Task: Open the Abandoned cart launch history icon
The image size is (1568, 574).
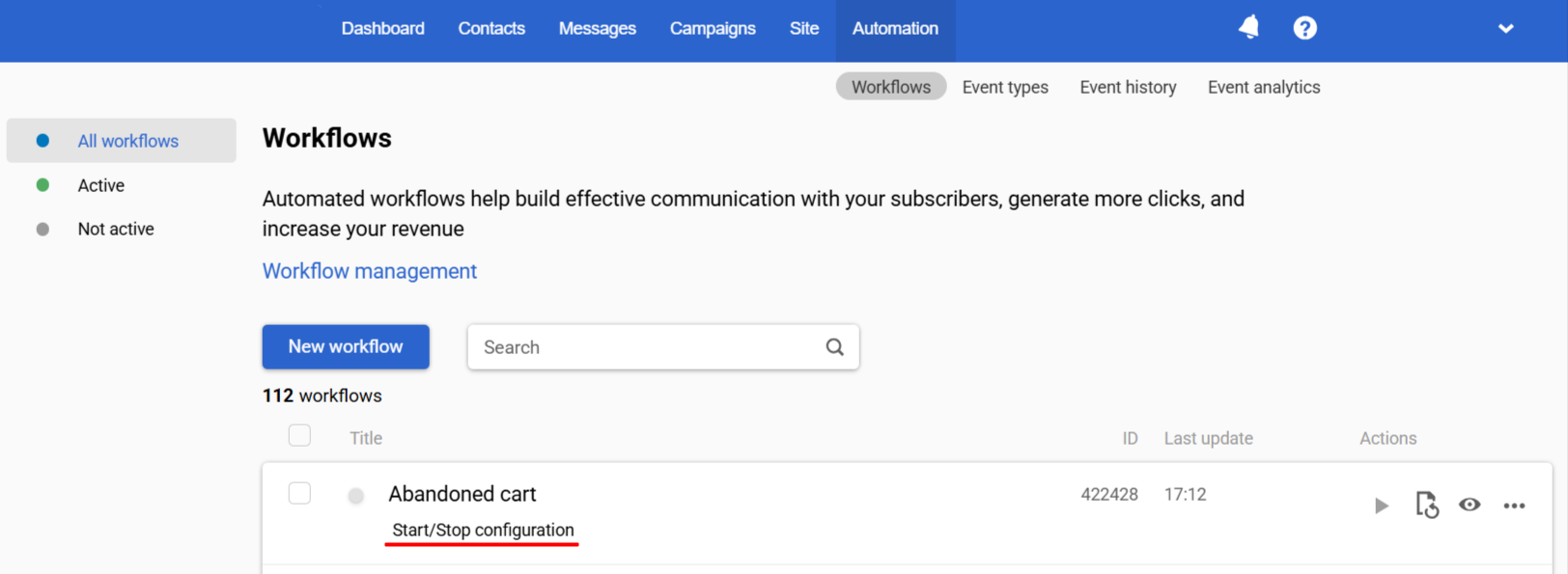Action: [x=1427, y=505]
